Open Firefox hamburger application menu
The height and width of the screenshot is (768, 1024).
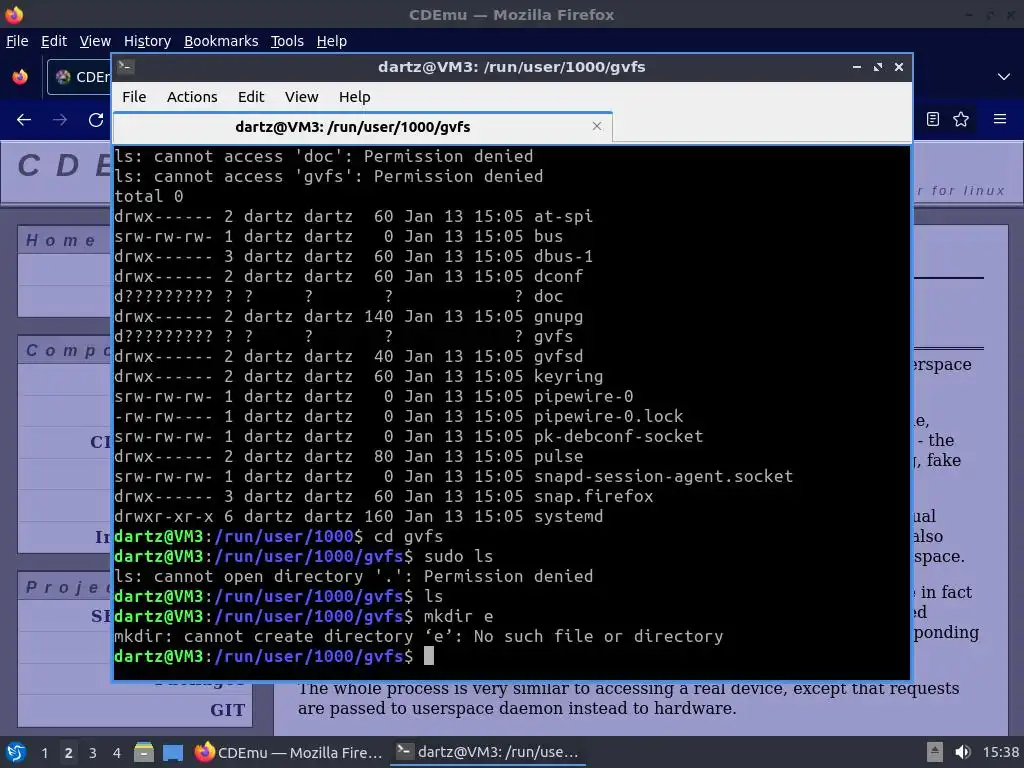coord(1000,119)
